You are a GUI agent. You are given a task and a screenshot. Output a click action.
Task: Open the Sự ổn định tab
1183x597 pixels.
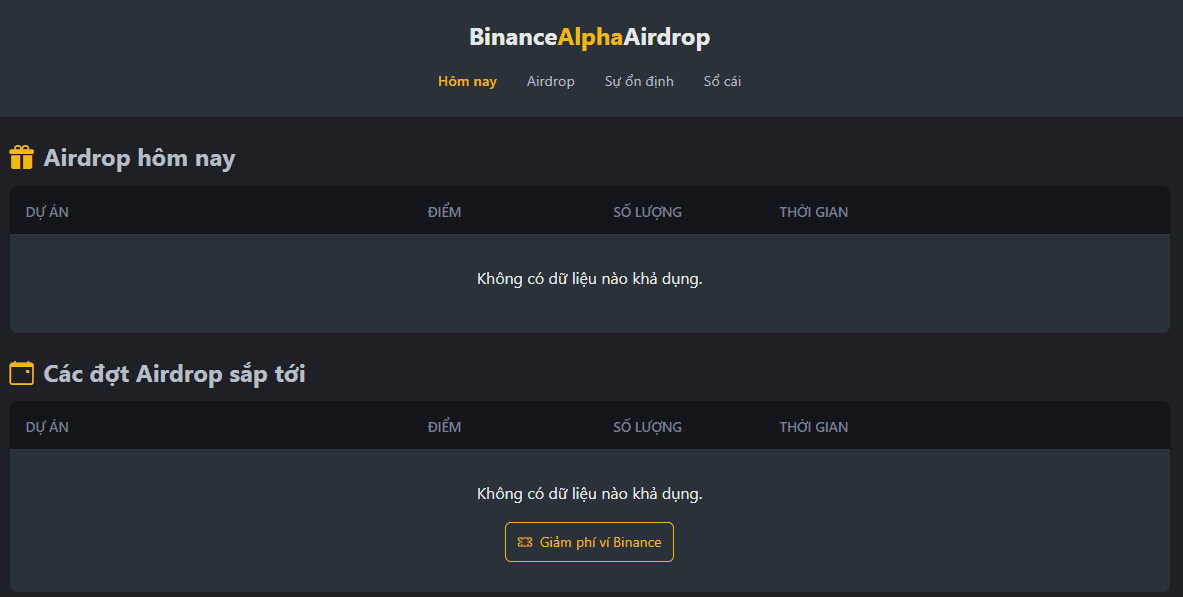tap(639, 82)
